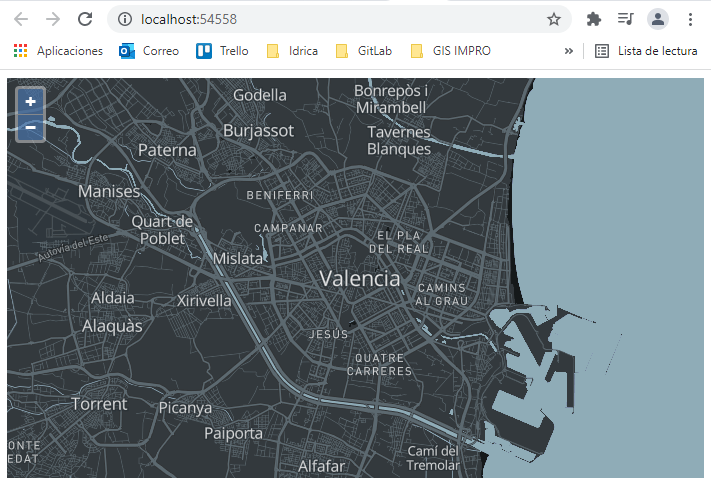
Task: Click the localhost address bar
Action: (330, 19)
